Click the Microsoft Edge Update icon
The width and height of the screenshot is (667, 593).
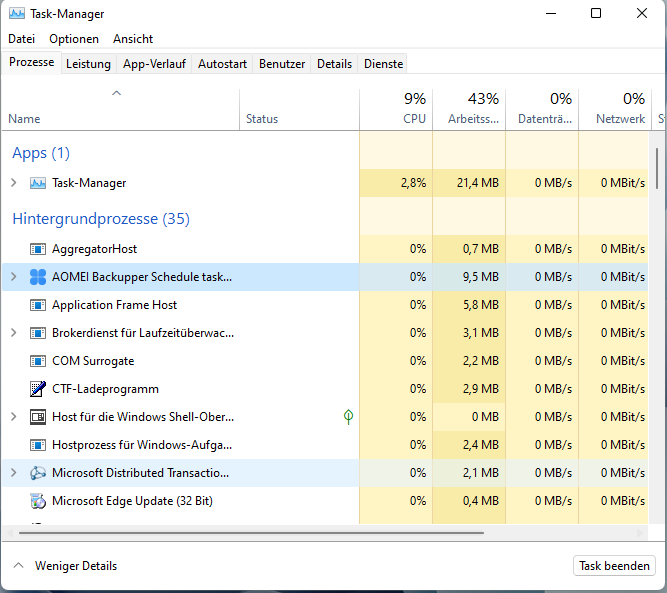tap(38, 501)
